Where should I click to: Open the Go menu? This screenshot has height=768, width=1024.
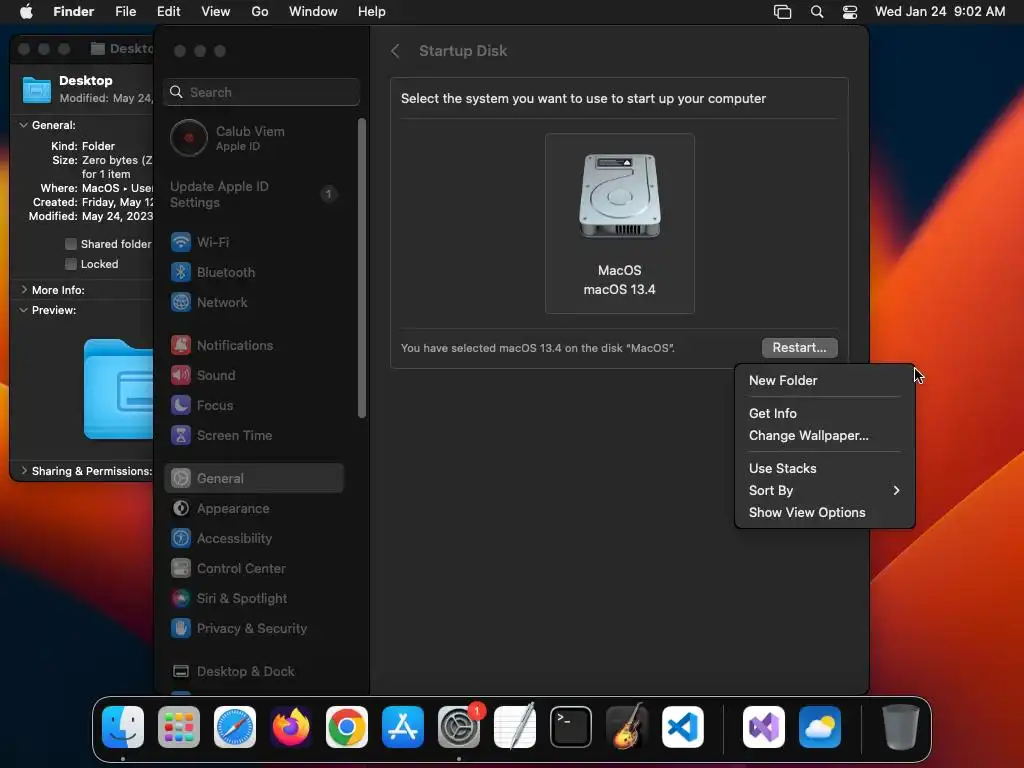260,12
